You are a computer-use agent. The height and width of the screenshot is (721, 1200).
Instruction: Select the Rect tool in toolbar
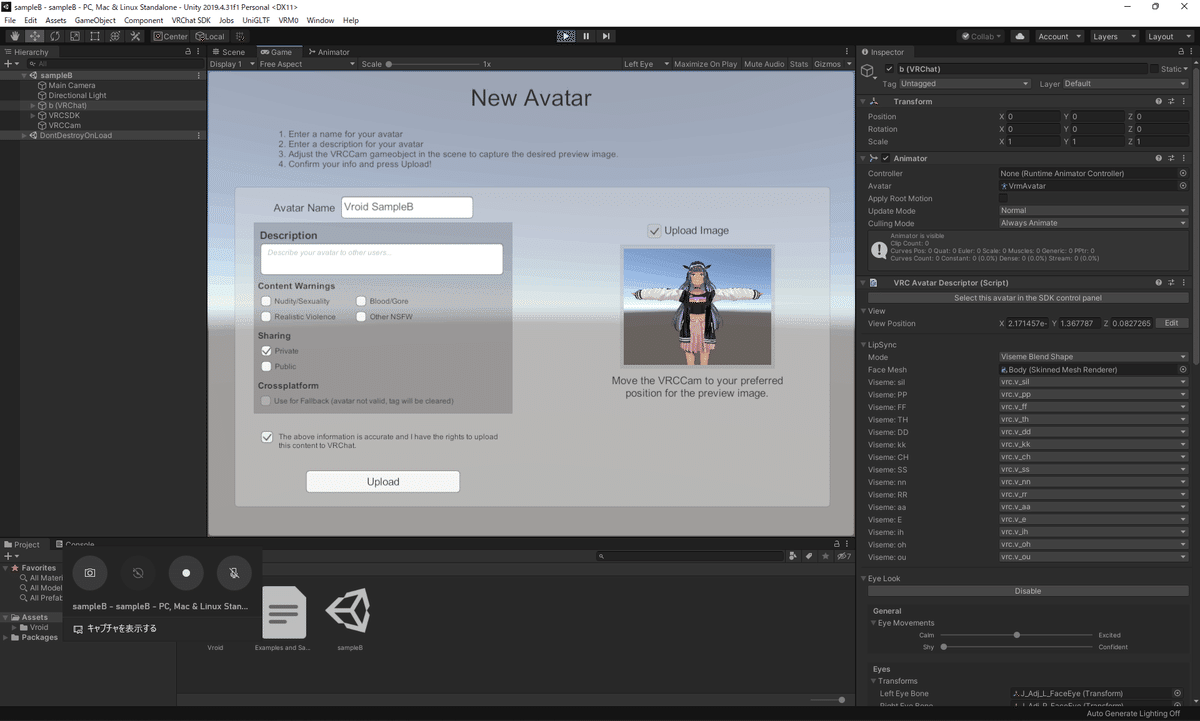94,36
